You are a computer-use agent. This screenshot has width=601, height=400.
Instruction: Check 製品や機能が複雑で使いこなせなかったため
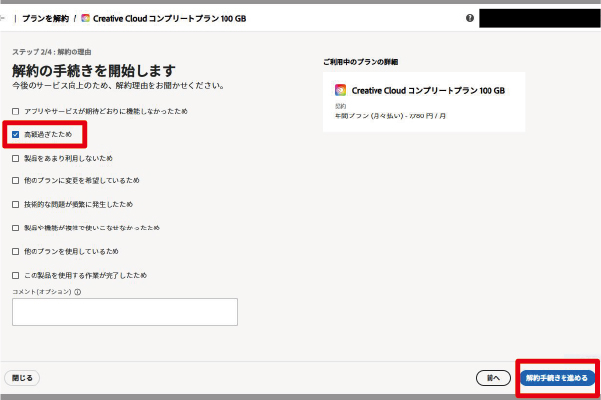coord(15,228)
